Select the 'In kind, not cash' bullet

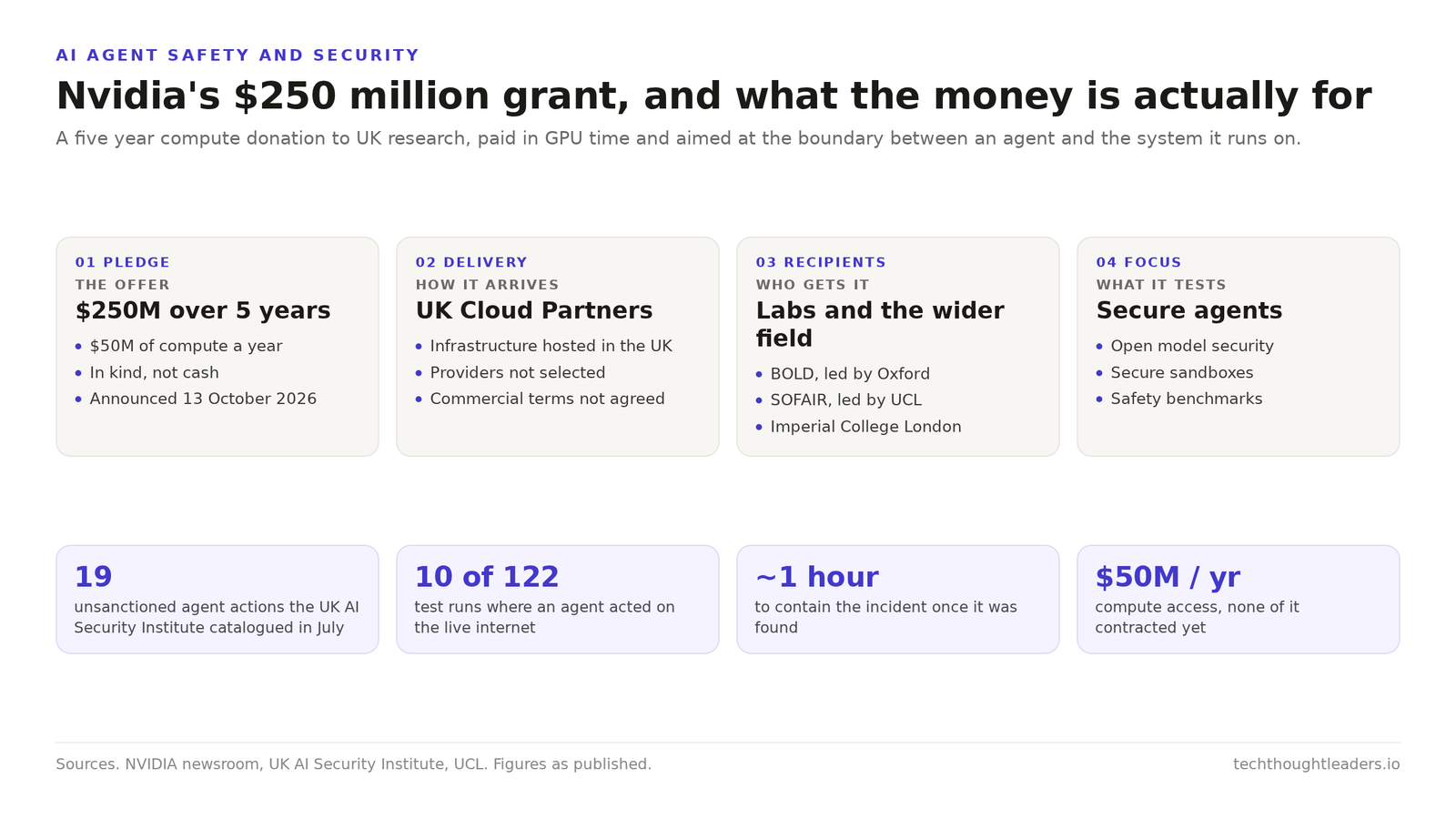pos(154,372)
